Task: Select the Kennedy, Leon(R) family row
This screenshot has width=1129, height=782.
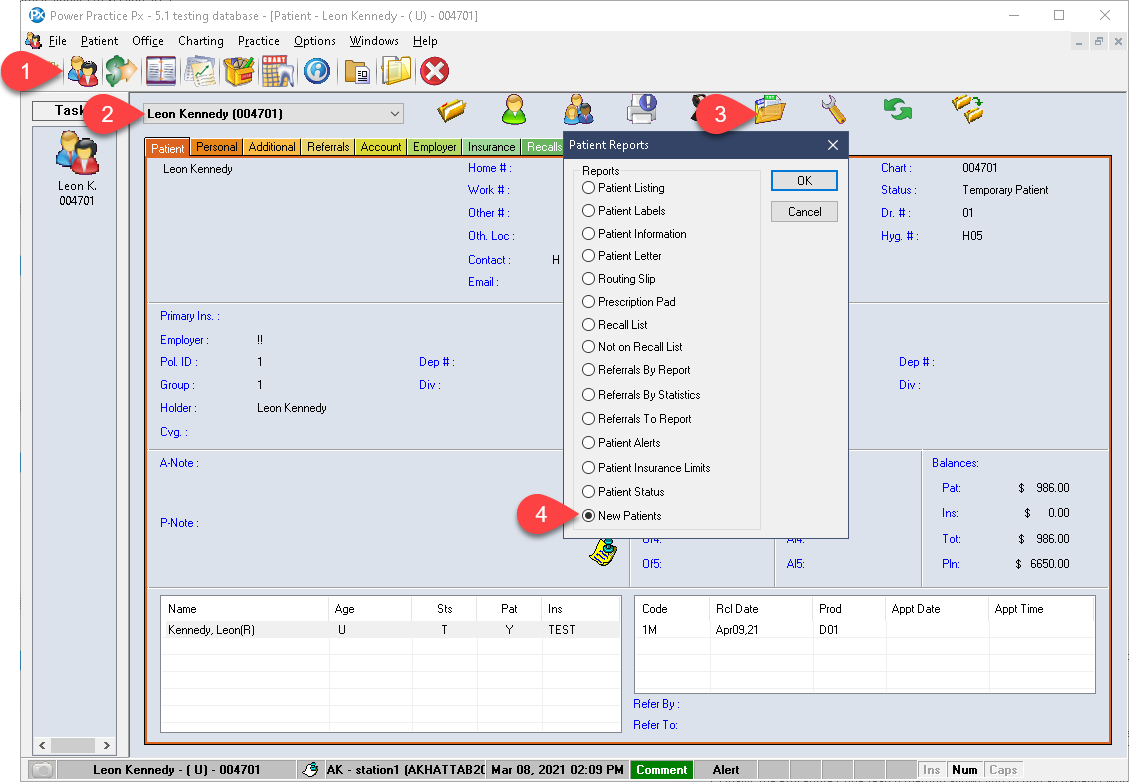Action: 391,630
